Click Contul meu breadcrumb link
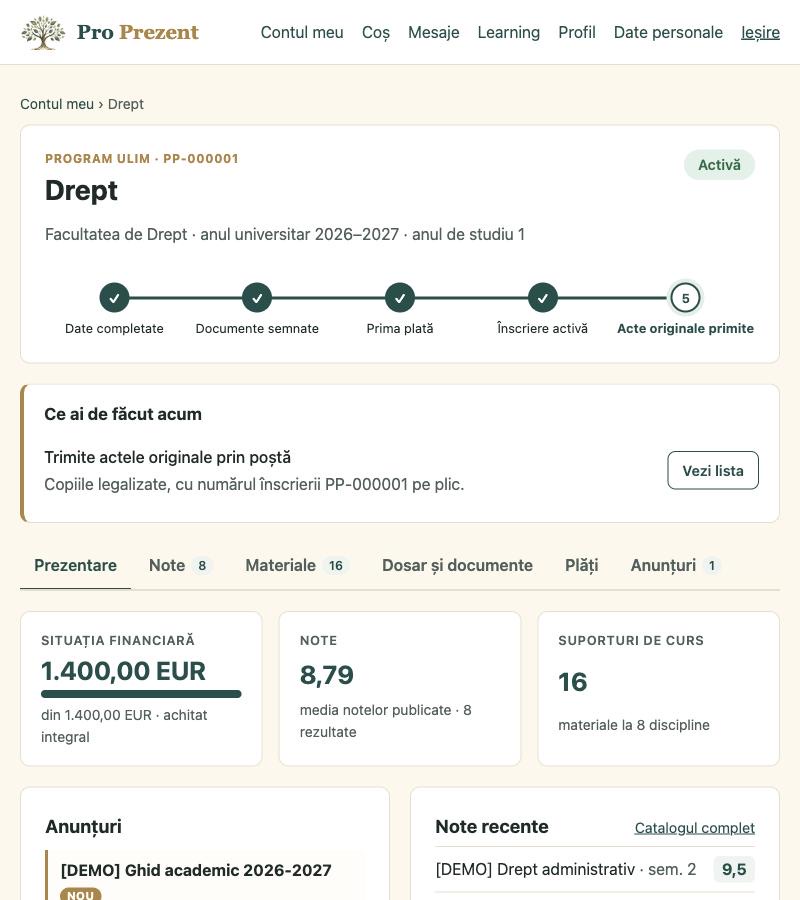Viewport: 800px width, 900px height. click(57, 104)
